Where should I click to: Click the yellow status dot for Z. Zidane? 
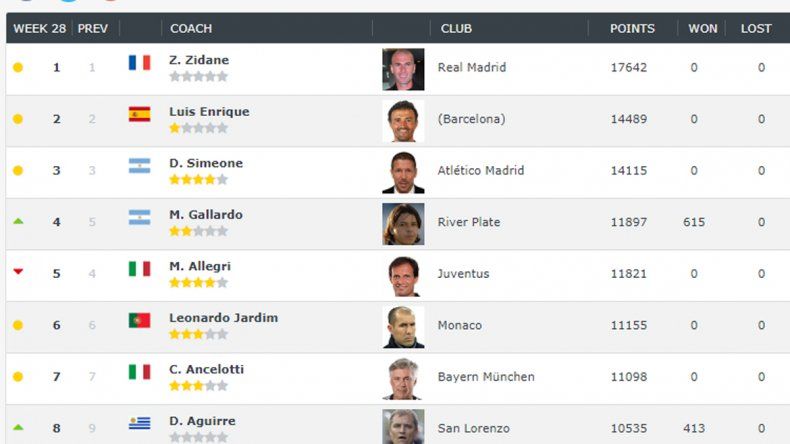point(17,68)
